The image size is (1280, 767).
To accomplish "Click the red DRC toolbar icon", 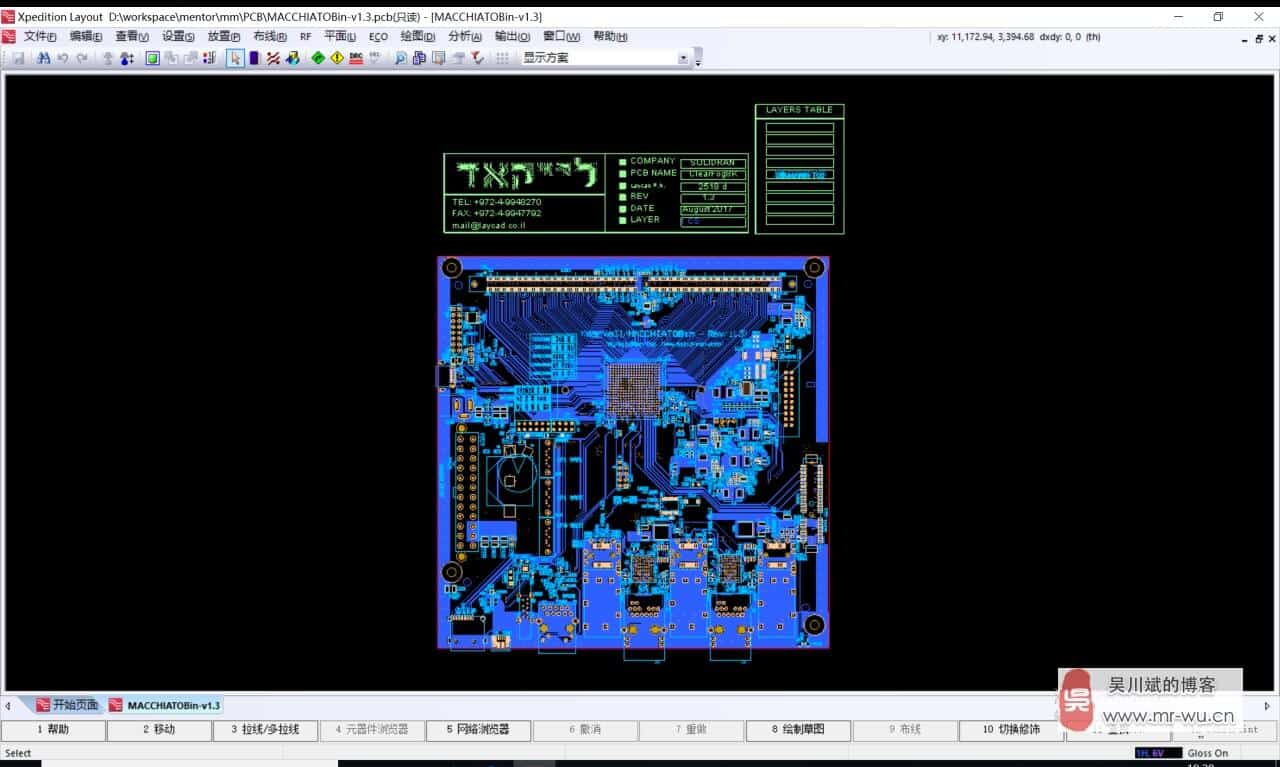I will tap(356, 58).
